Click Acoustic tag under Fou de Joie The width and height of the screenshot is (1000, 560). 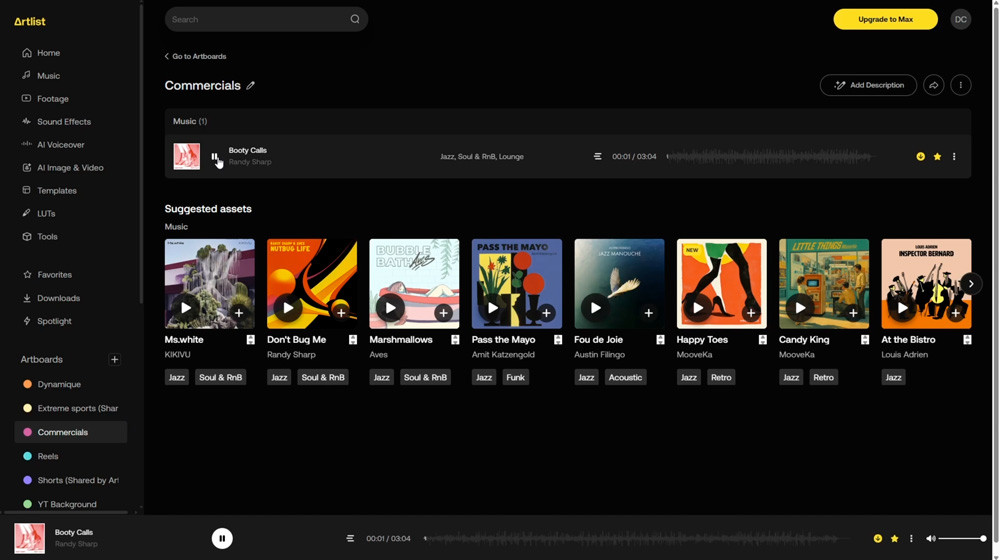[x=625, y=378]
